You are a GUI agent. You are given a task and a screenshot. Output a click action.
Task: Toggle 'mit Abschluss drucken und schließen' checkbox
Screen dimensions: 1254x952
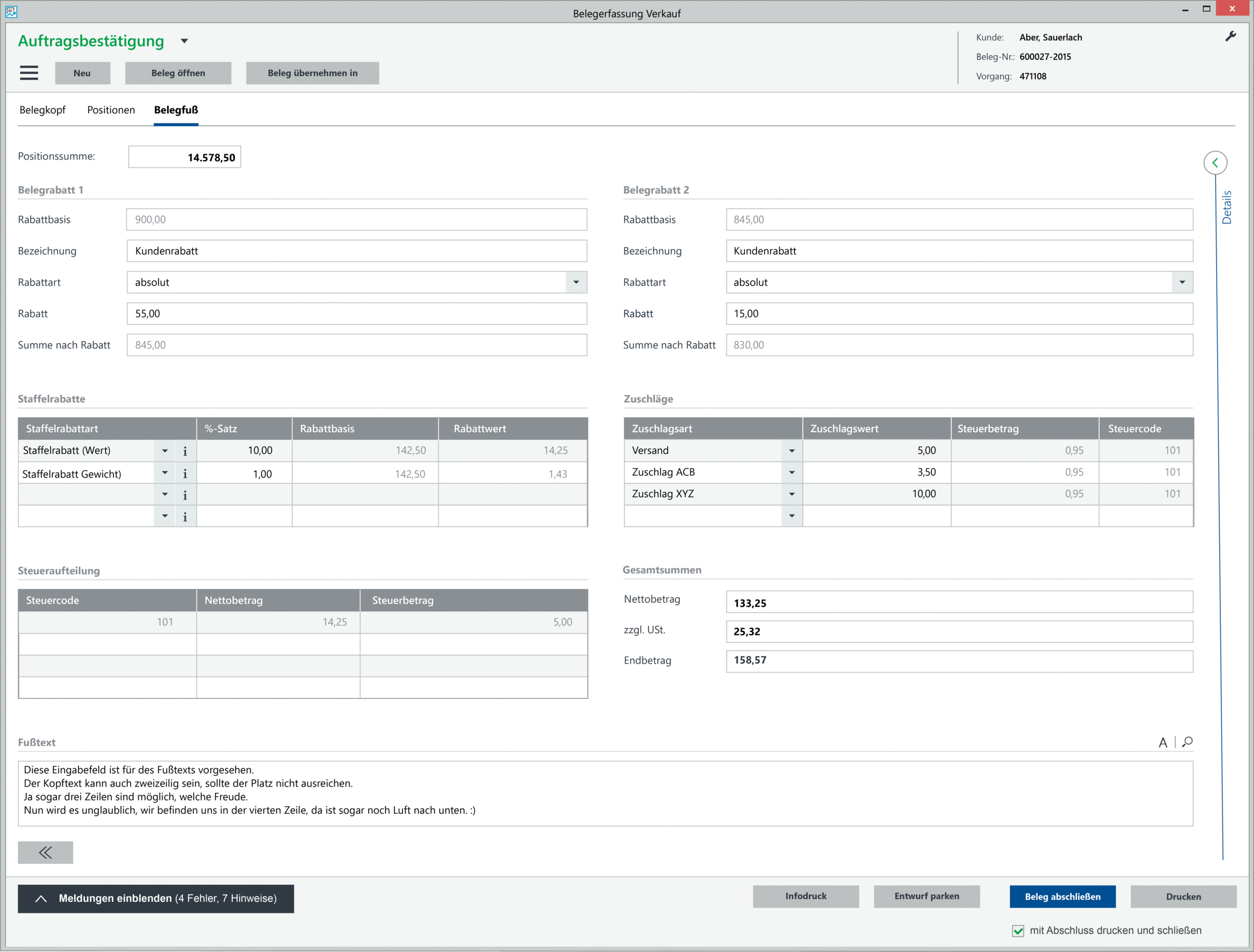[x=1018, y=931]
